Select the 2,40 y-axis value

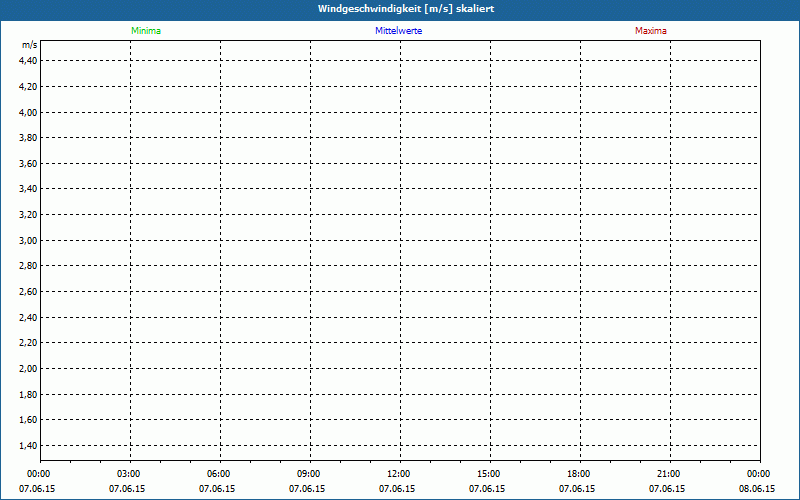click(29, 318)
